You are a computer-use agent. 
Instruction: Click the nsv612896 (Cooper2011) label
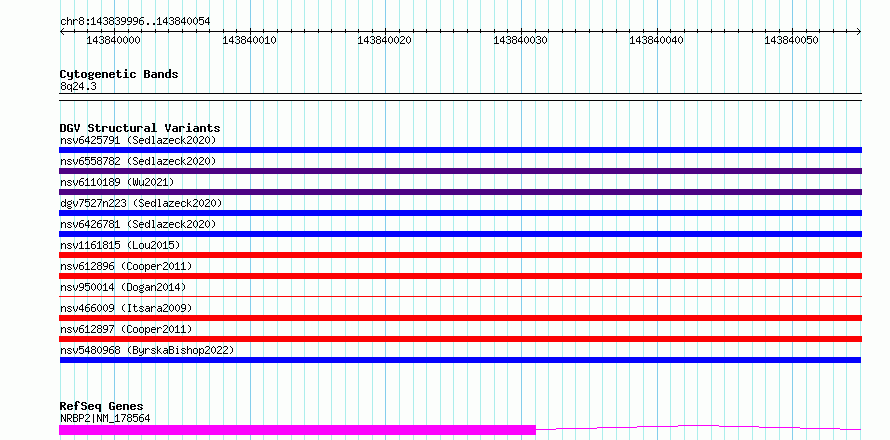click(x=126, y=266)
